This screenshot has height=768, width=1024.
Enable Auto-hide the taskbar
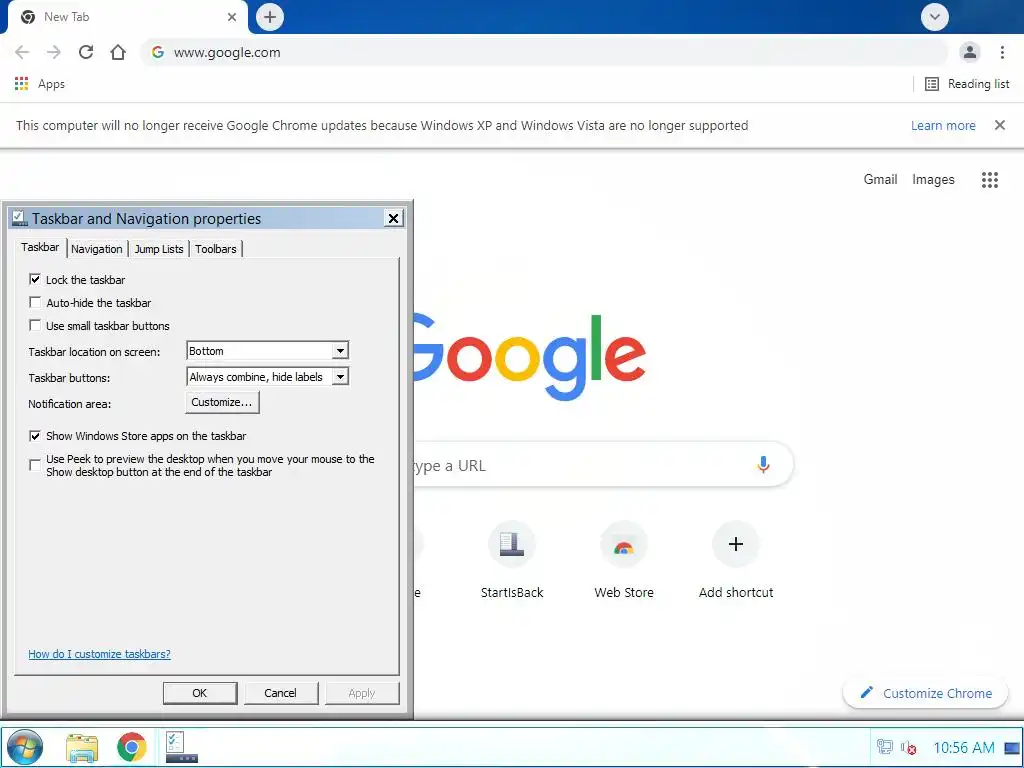tap(35, 302)
